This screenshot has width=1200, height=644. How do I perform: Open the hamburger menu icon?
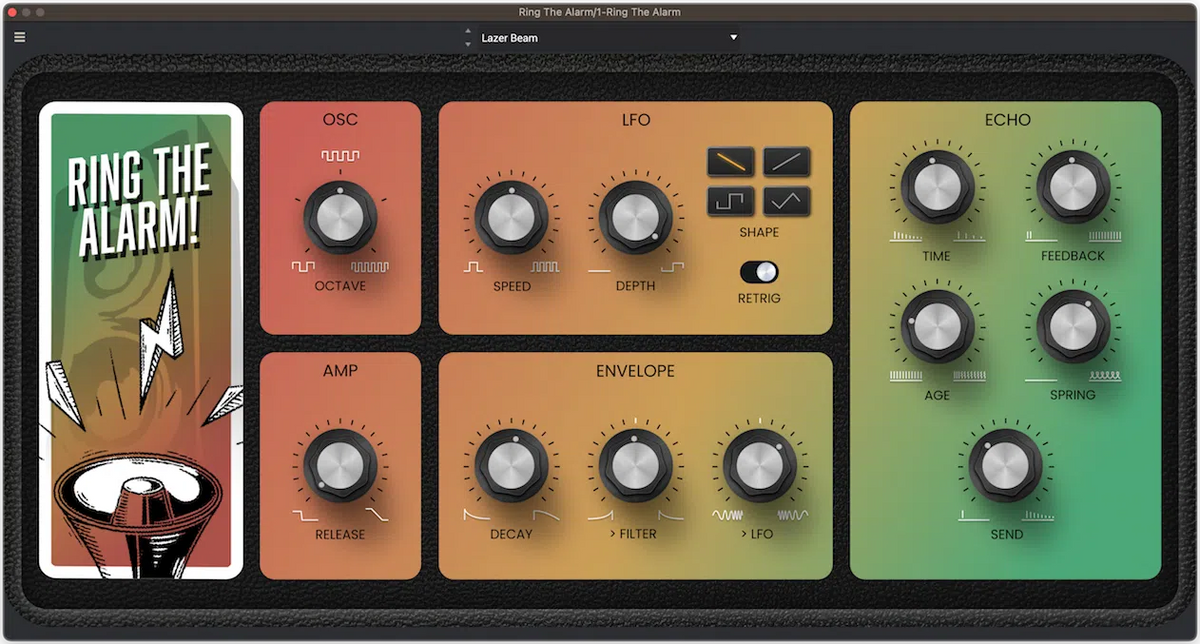pyautogui.click(x=20, y=38)
